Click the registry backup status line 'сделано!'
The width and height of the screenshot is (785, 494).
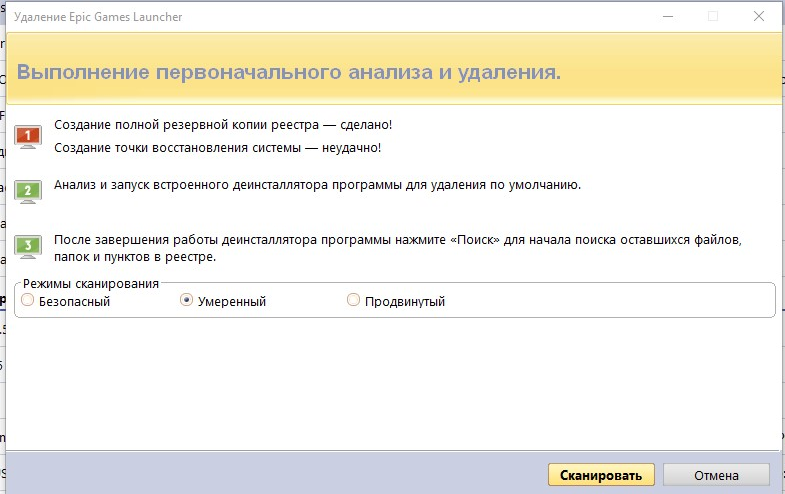(x=223, y=125)
